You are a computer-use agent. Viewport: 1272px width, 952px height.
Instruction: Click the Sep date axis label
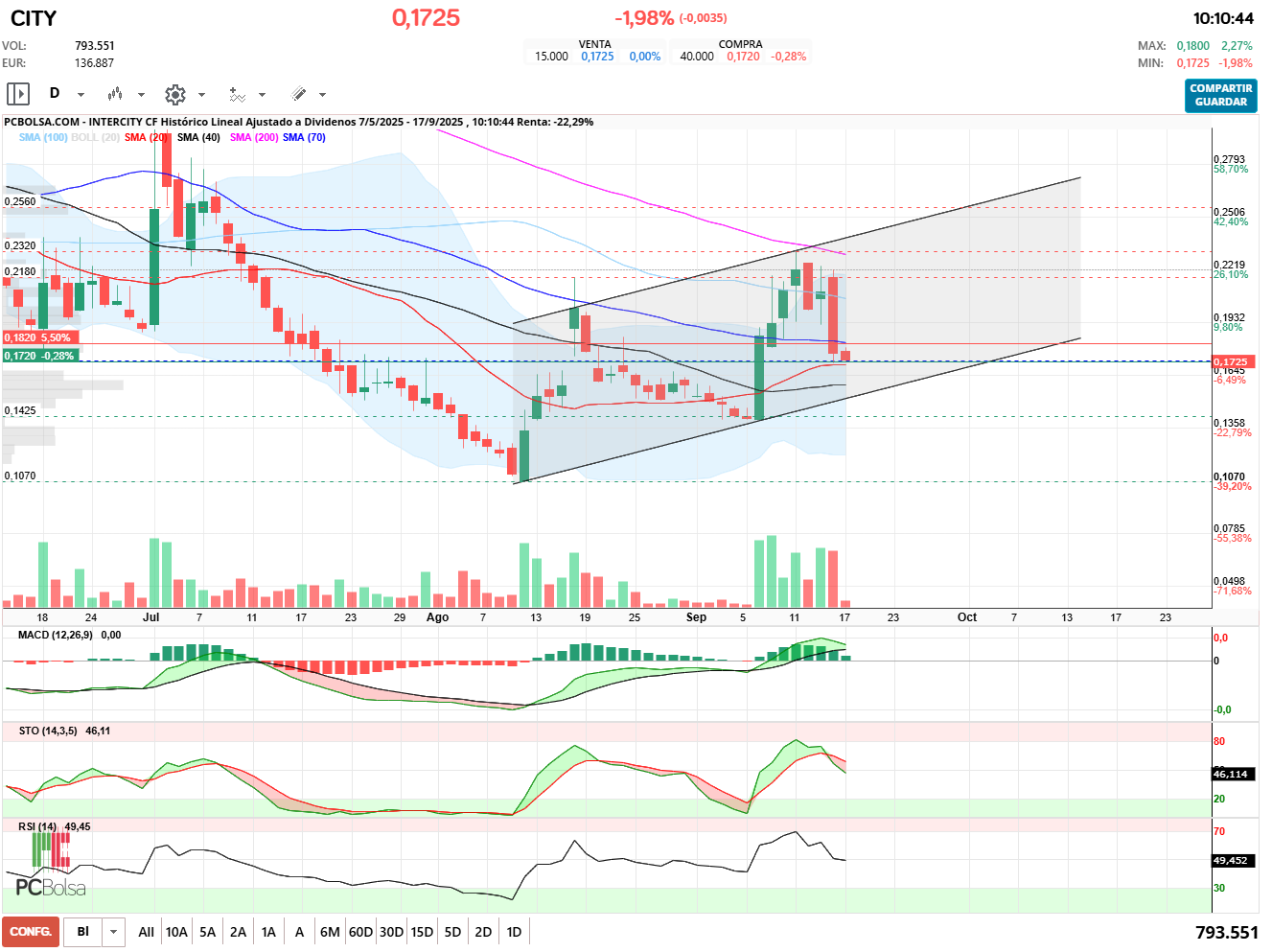(x=696, y=617)
